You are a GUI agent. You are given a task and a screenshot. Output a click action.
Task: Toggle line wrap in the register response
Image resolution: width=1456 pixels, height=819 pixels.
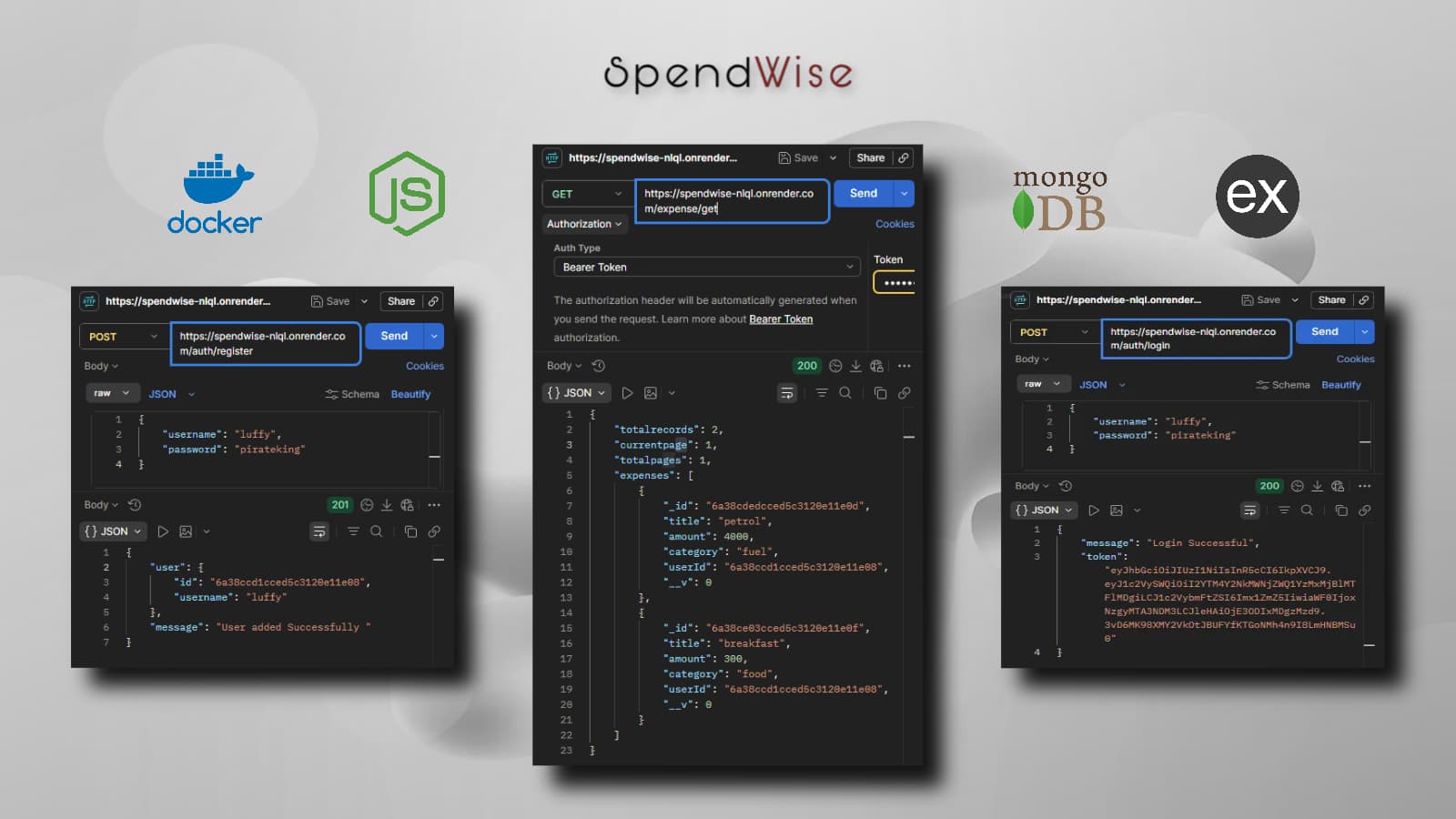click(318, 531)
